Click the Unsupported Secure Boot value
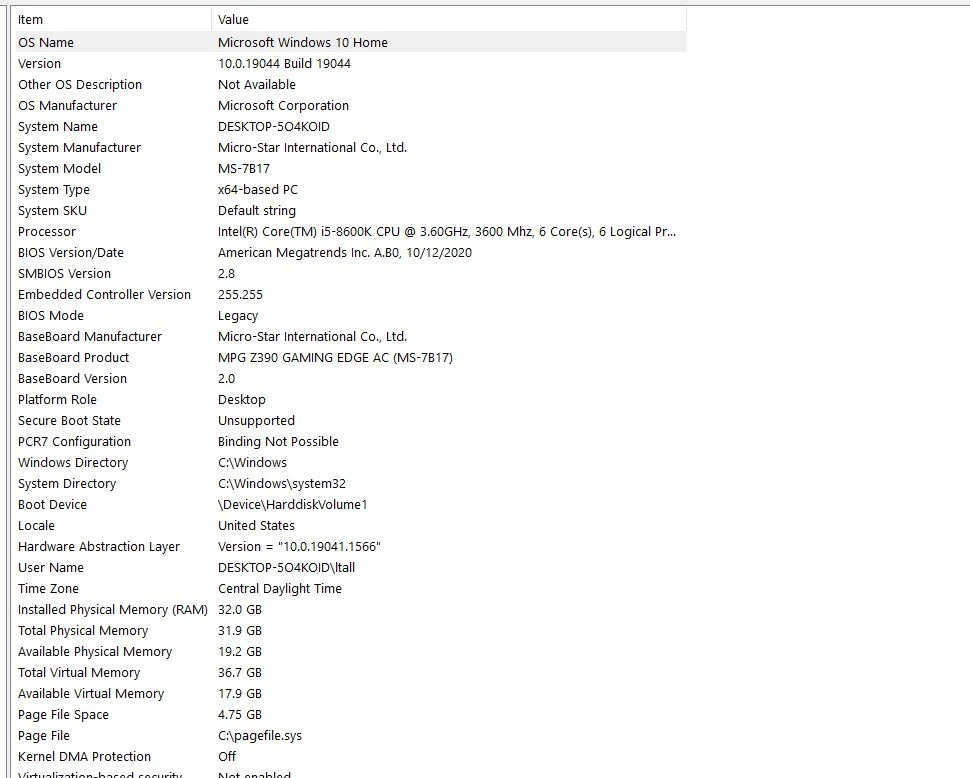Screen dimensions: 970x778 tap(256, 421)
